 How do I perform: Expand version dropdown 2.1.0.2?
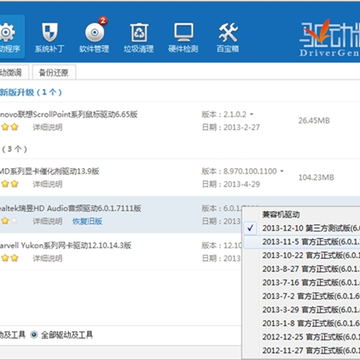(252, 114)
